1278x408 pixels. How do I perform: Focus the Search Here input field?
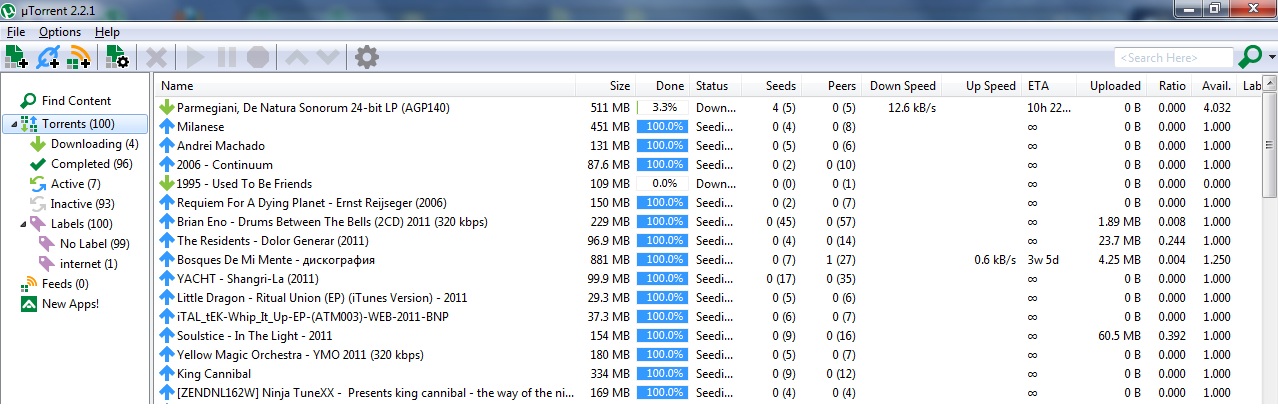click(x=1173, y=58)
